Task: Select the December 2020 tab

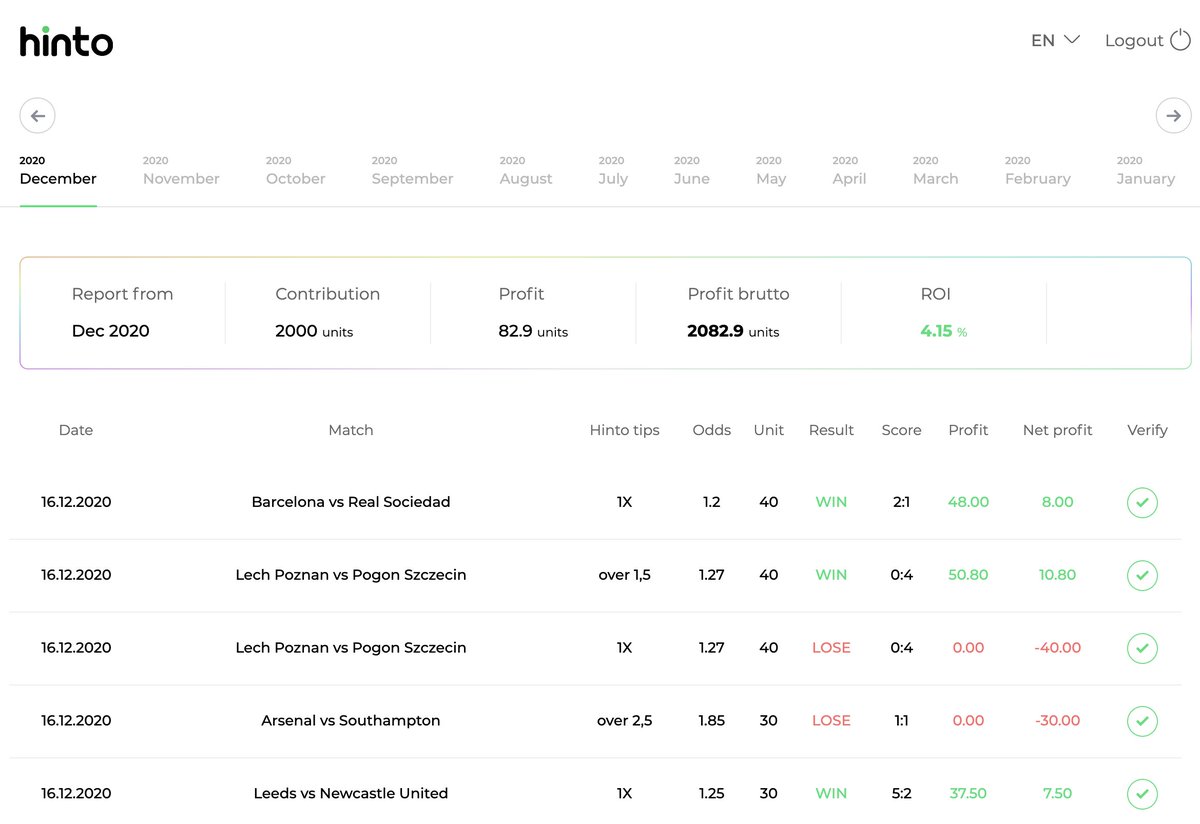Action: 58,171
